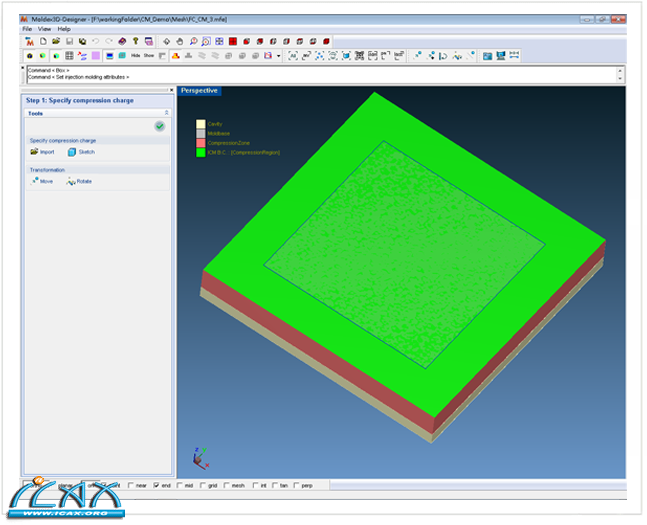Image resolution: width=647 pixels, height=525 pixels.
Task: Click the Show button in toolbar
Action: click(x=148, y=56)
